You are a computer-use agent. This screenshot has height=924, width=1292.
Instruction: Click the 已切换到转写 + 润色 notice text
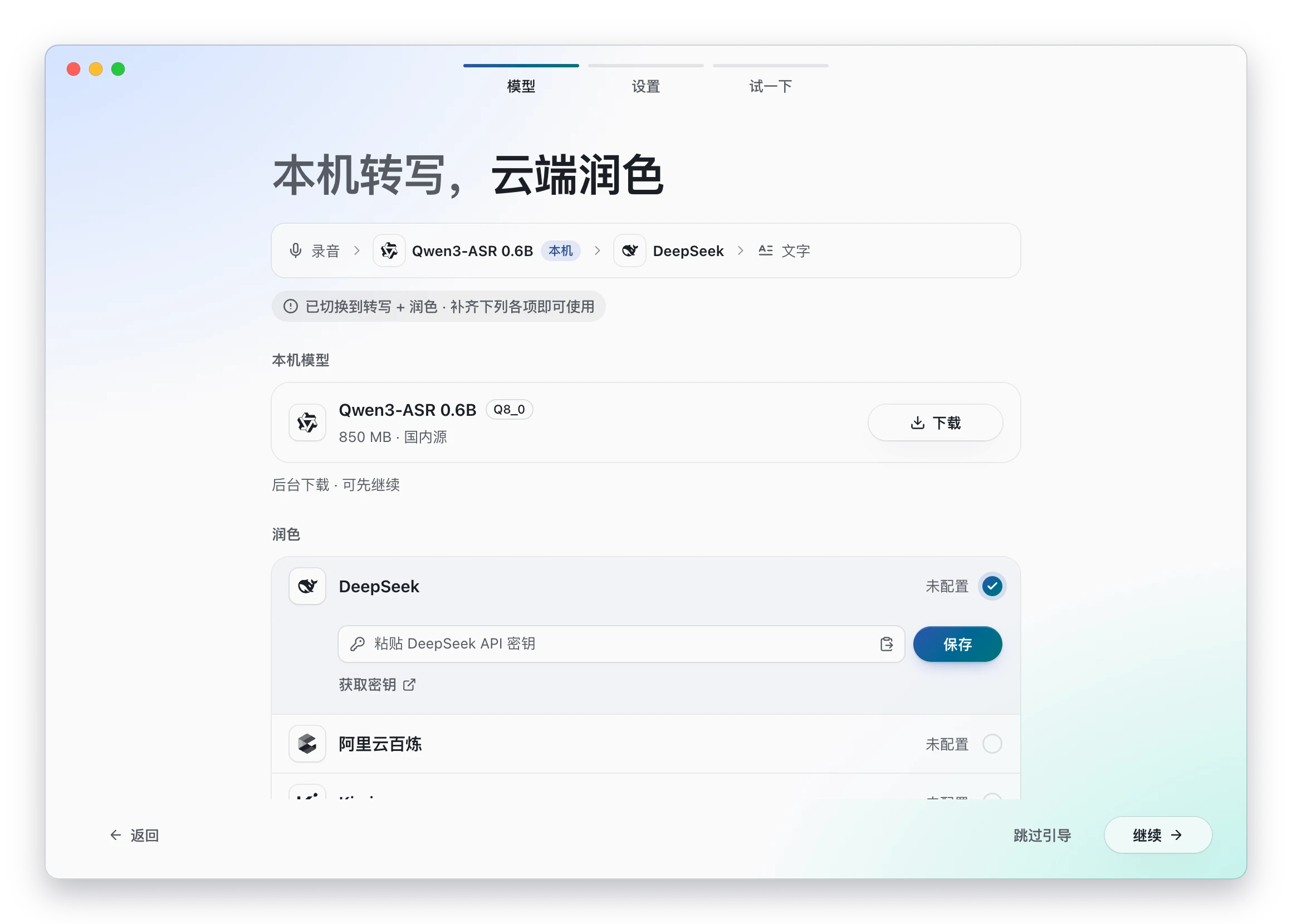pos(449,307)
